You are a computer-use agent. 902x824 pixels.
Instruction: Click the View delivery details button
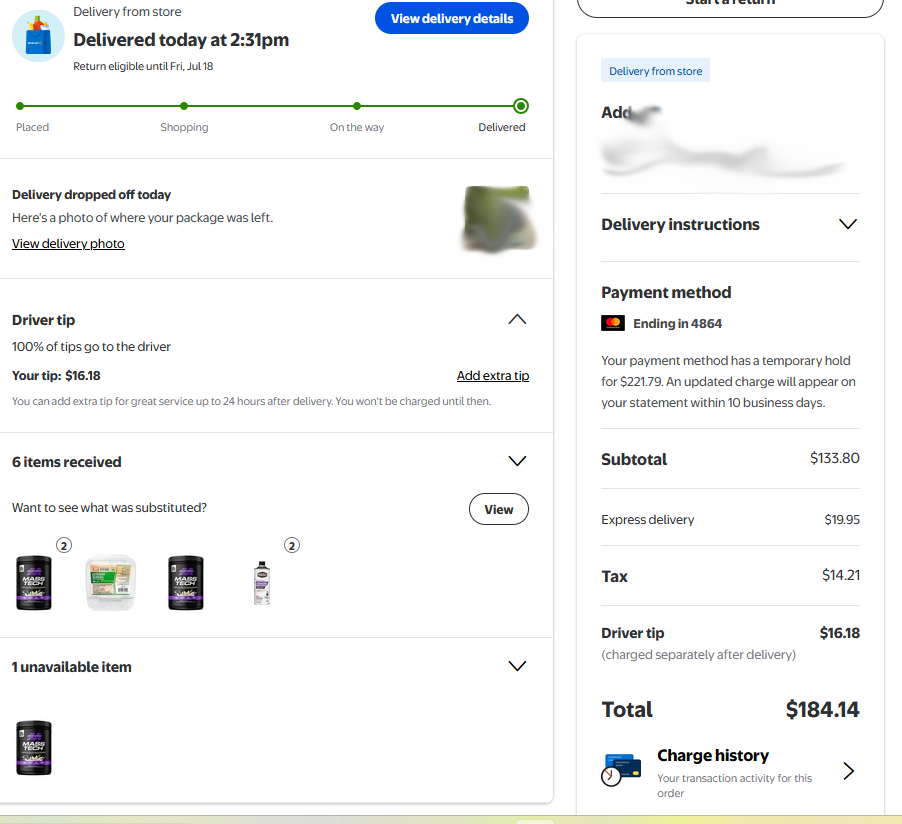coord(452,18)
